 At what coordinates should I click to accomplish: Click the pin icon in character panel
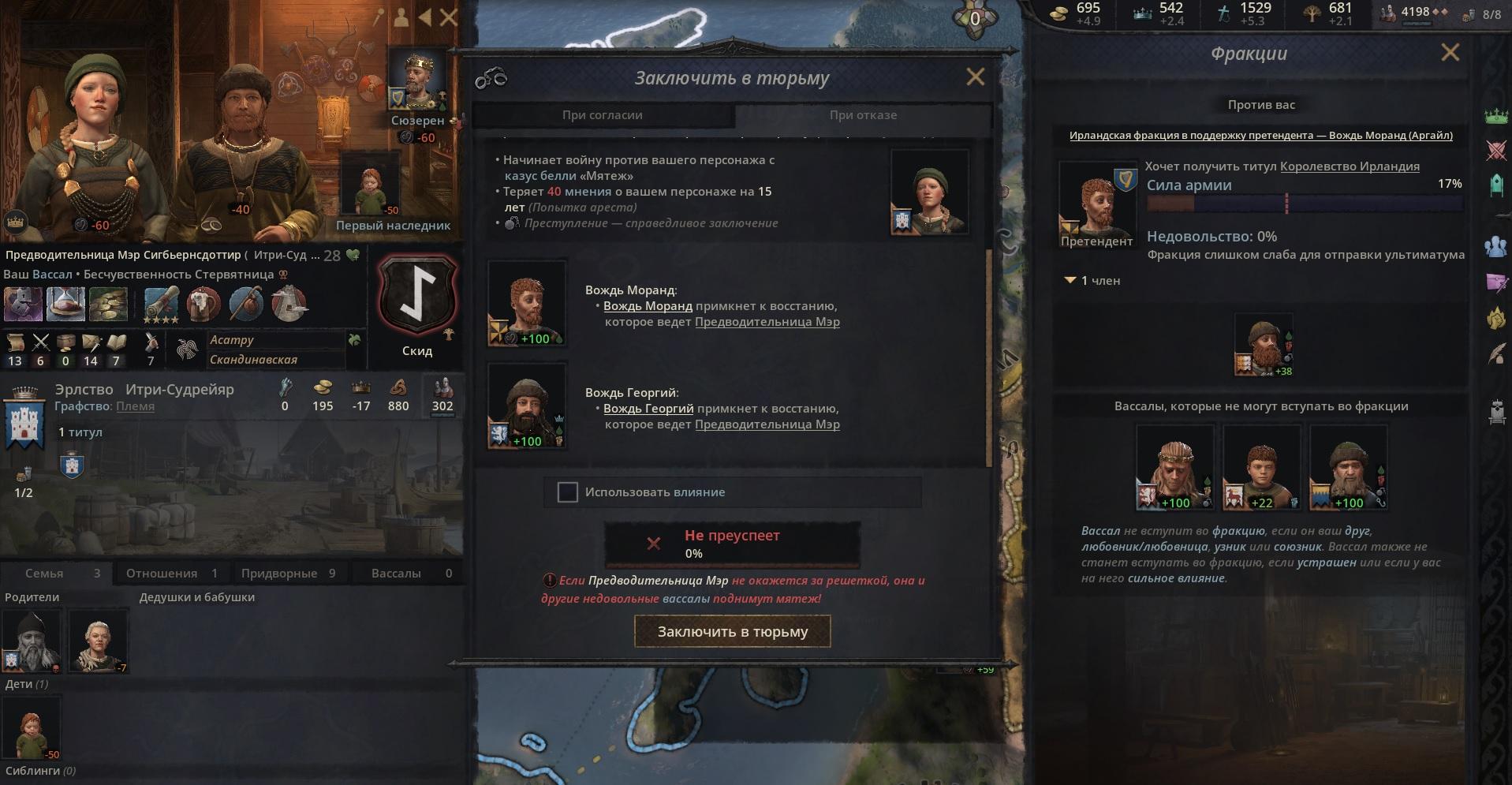[379, 17]
